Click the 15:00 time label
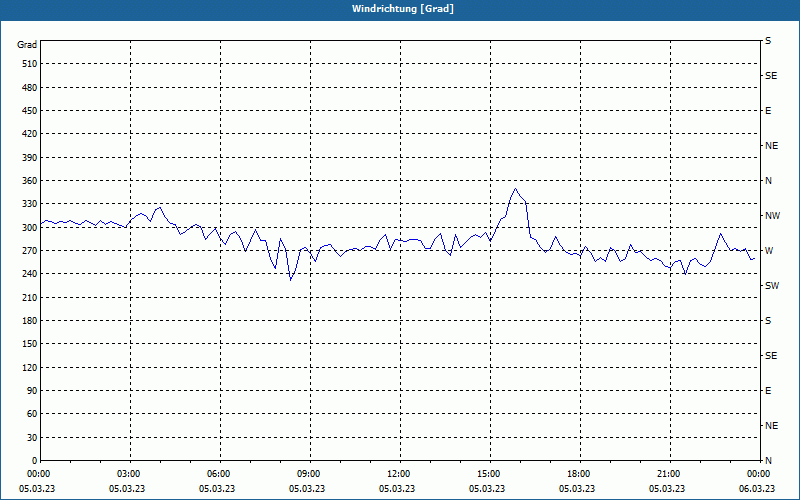Viewport: 800px width, 500px height. click(491, 474)
